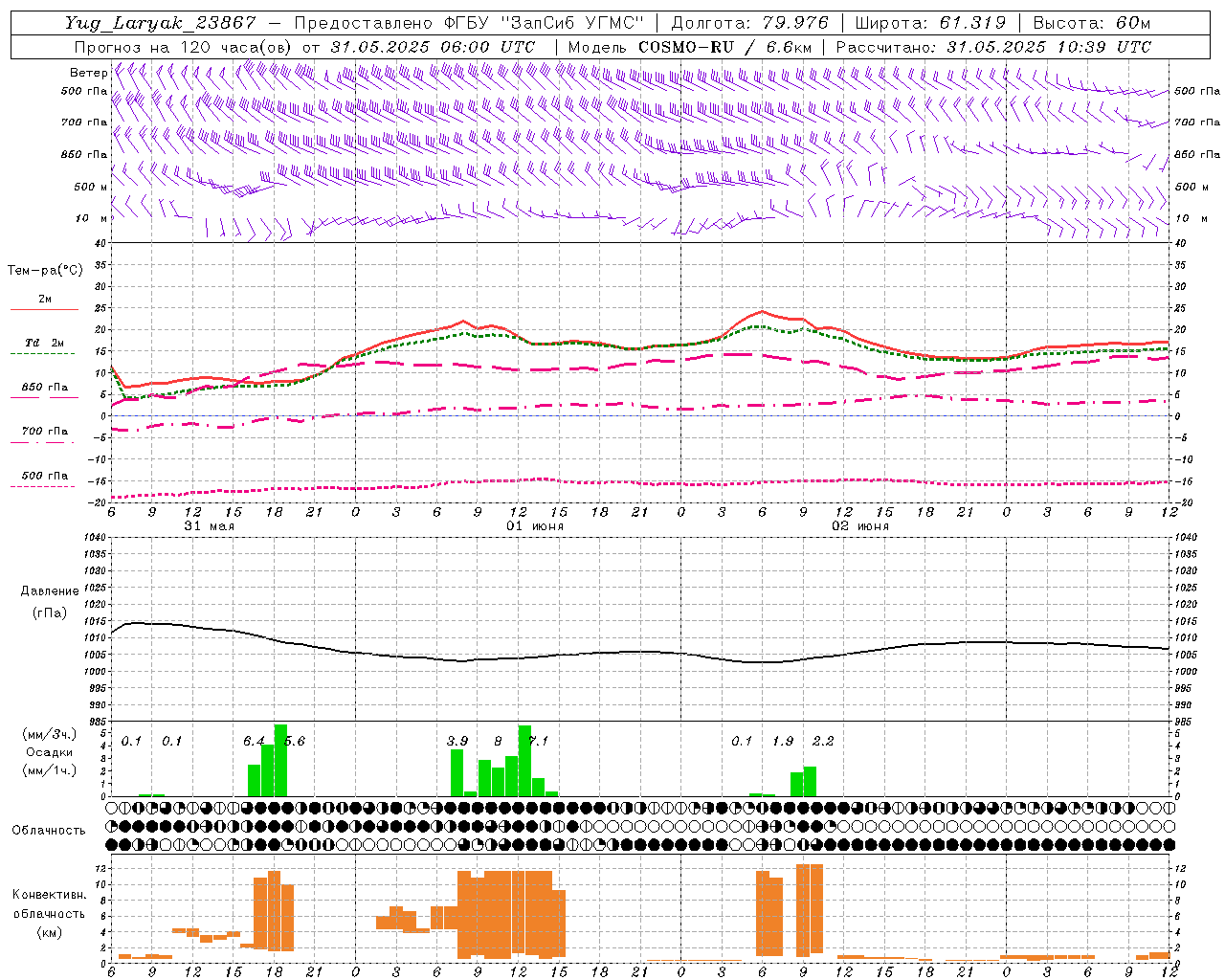Click the computed time Рассчитано: 31.05.2025 10:39 UTC
This screenshot has width=1225, height=980.
993,47
